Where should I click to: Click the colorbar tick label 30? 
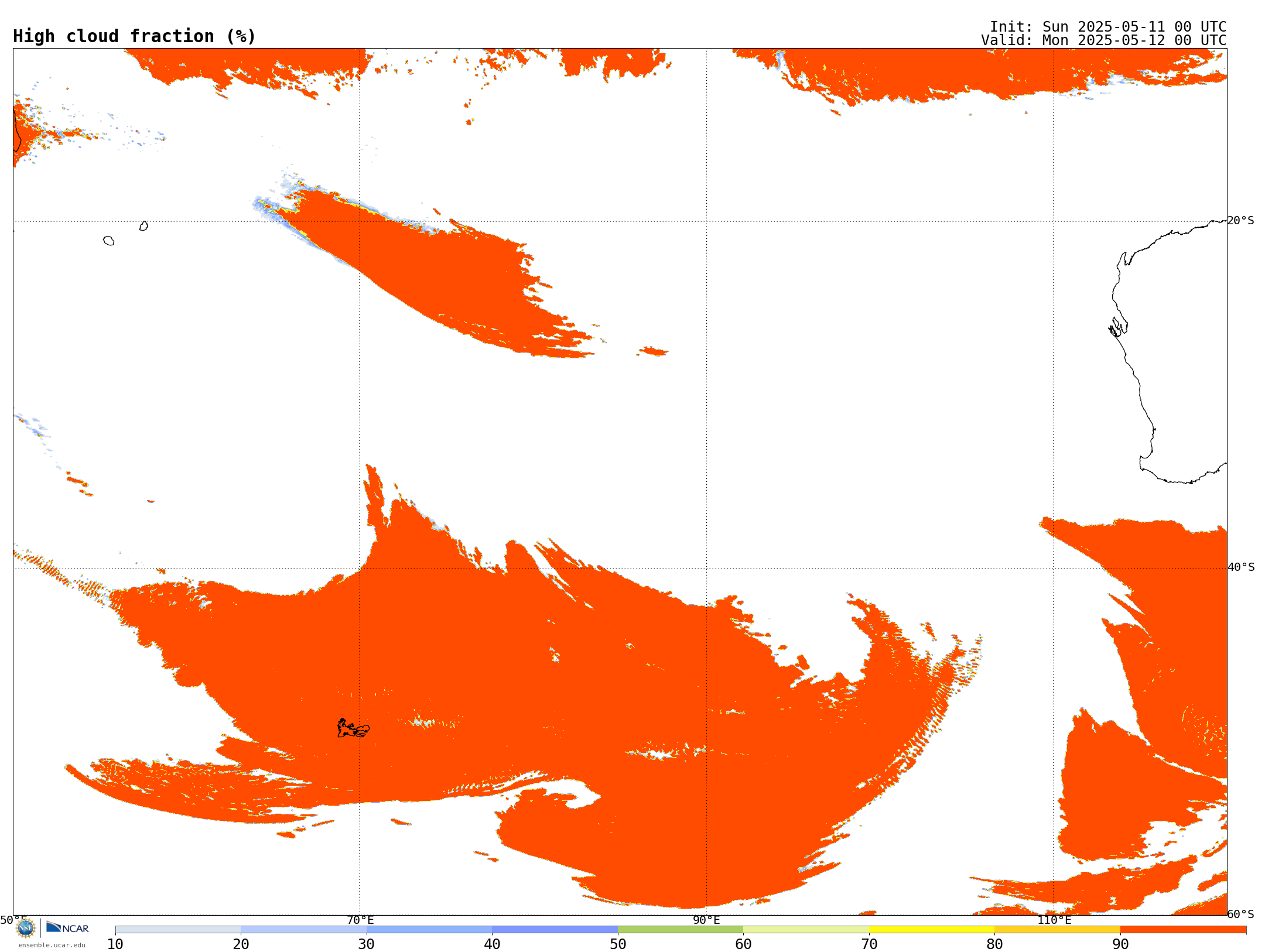pyautogui.click(x=367, y=944)
